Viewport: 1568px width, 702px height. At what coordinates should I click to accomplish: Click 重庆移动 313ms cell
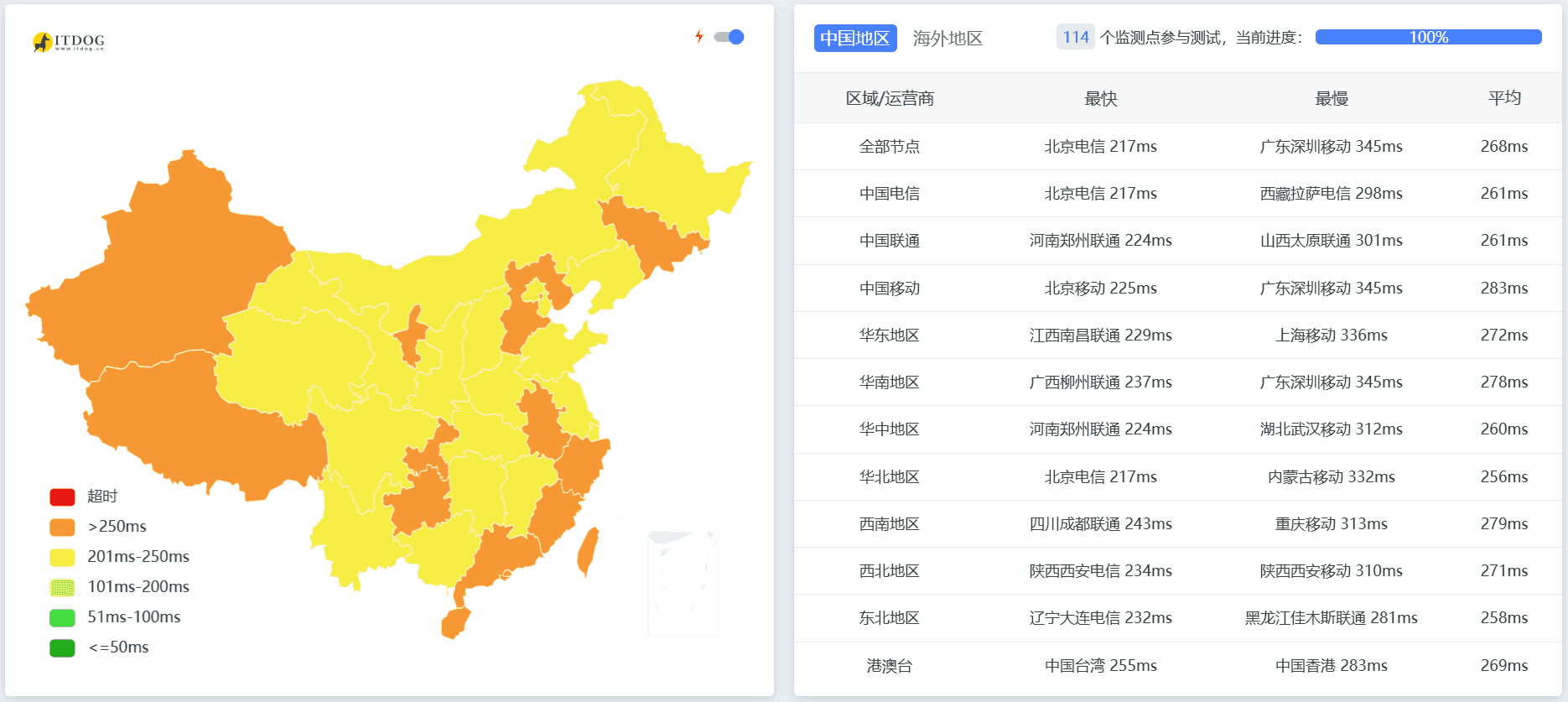(1331, 523)
